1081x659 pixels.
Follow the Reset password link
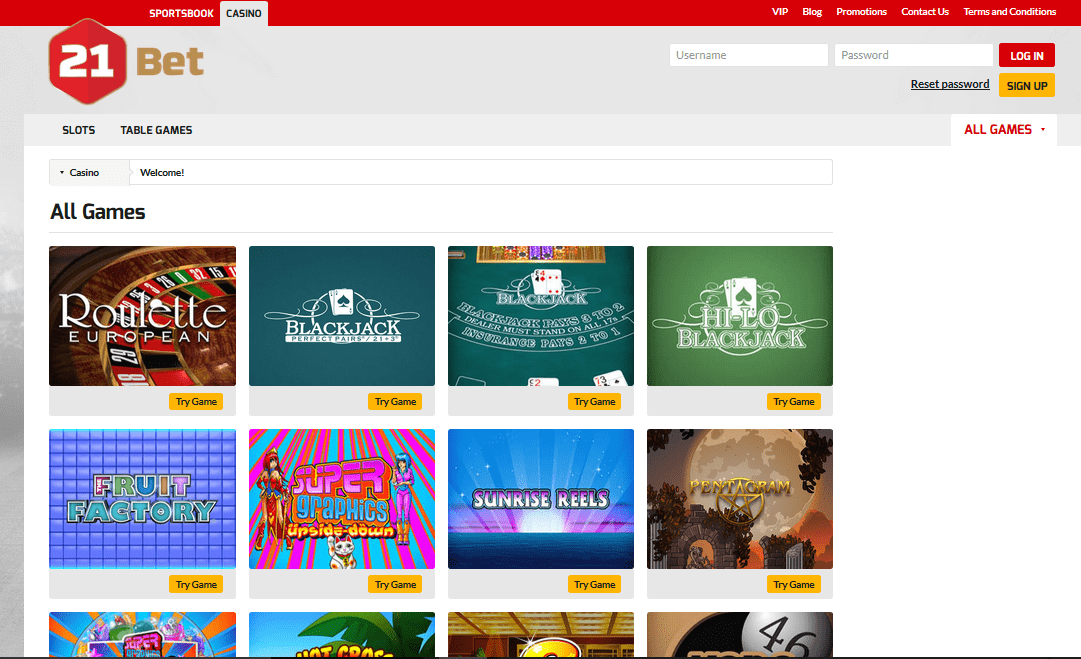point(950,84)
